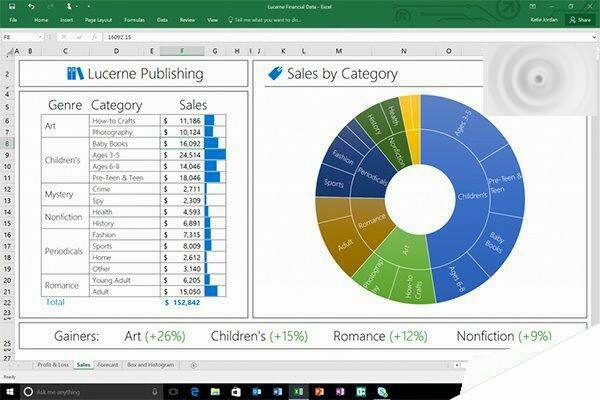Screen dimensions: 600x400
Task: Add a new sheet with the plus icon
Action: (x=193, y=365)
